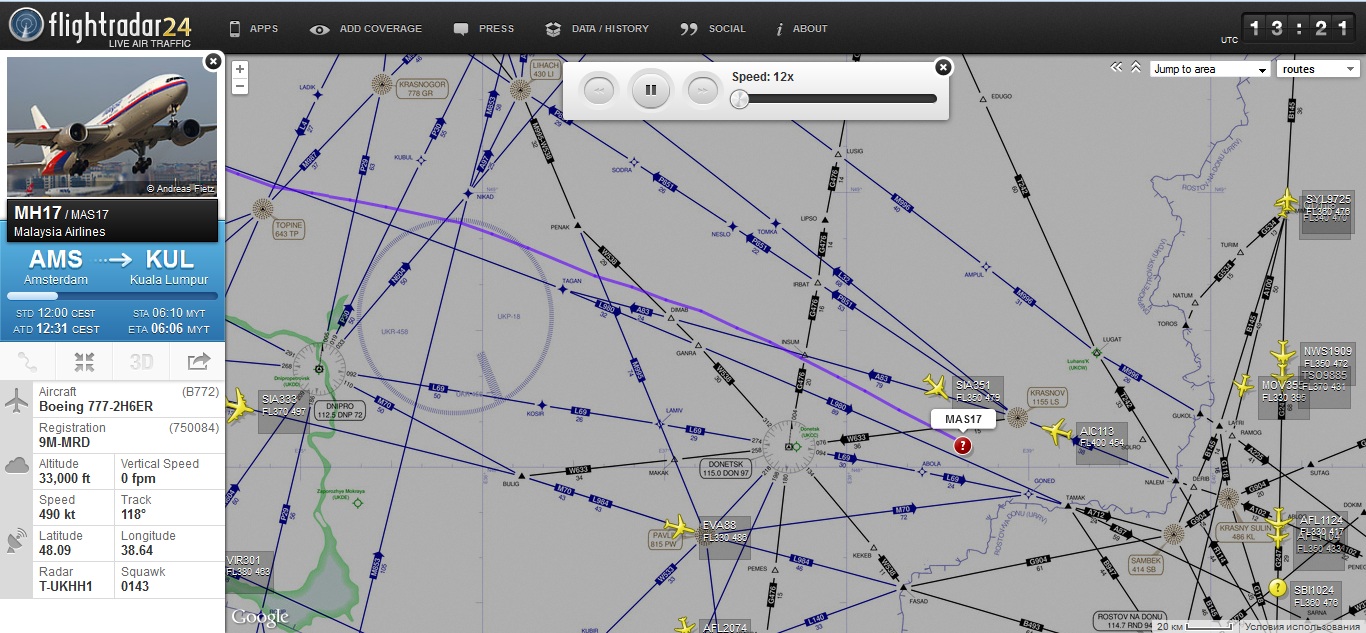Click the fast-forward playback button

pyautogui.click(x=701, y=90)
